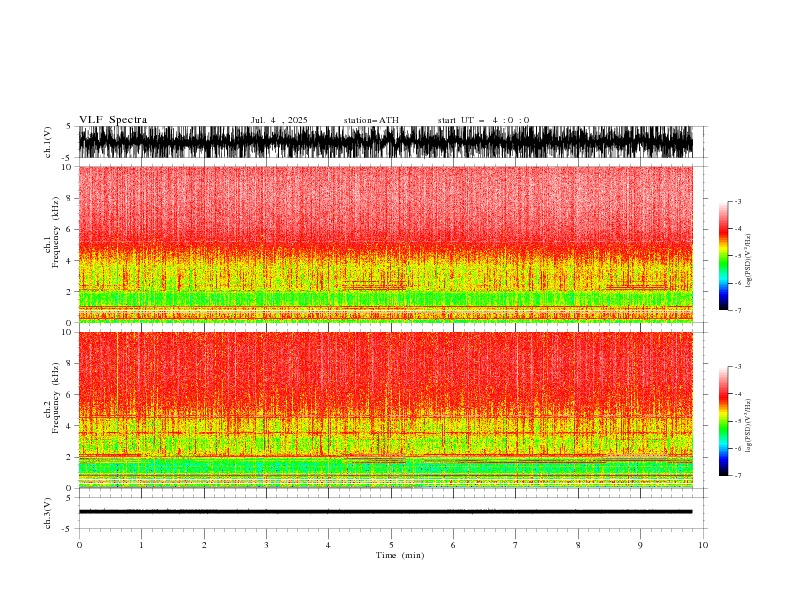
Task: Click the ch.1 frequency tick label "6"
Action: click(69, 229)
